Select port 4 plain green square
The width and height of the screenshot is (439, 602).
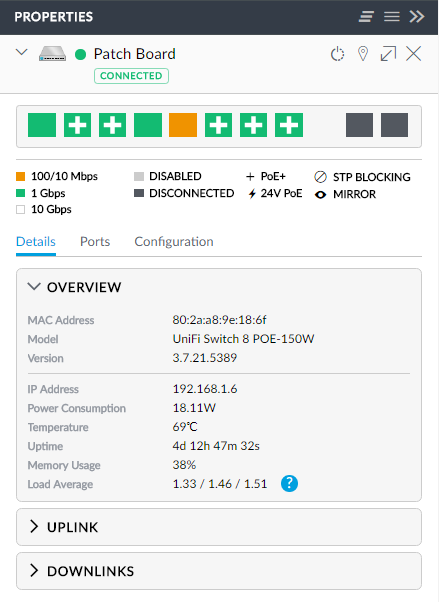[148, 125]
